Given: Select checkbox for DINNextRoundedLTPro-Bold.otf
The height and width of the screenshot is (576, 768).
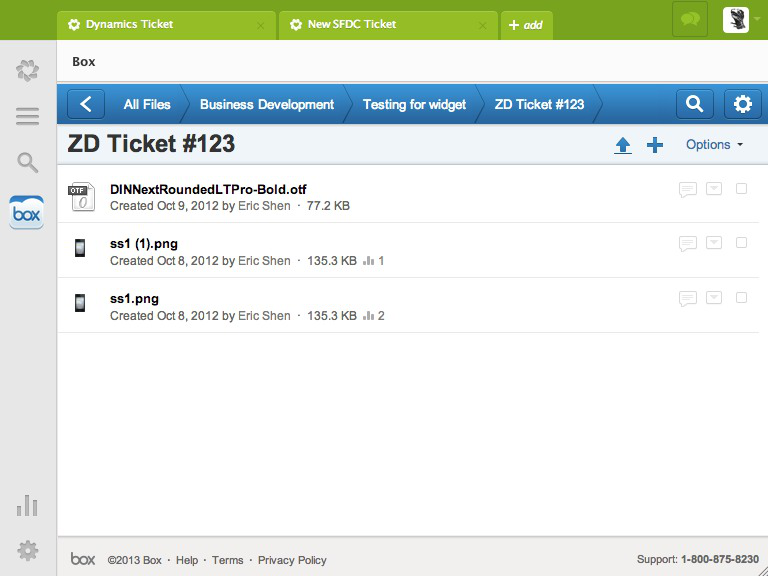Looking at the screenshot, I should coord(742,189).
